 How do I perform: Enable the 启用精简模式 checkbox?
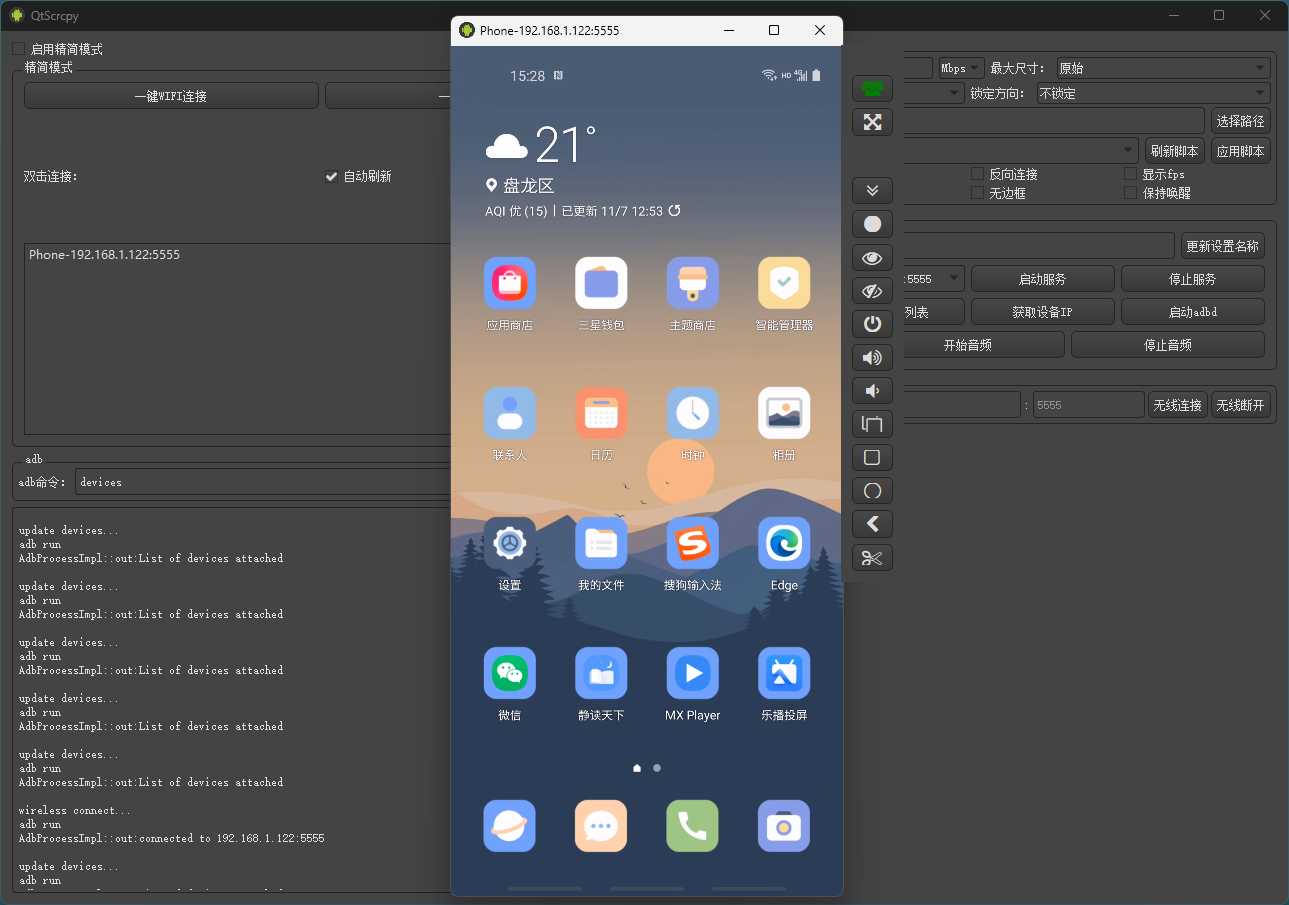[19, 49]
